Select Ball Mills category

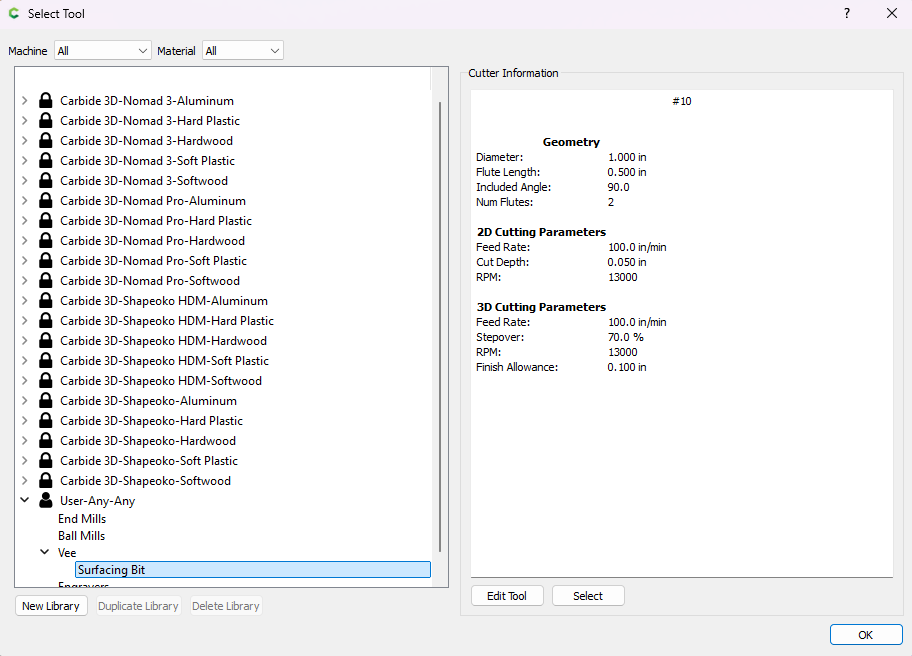82,536
